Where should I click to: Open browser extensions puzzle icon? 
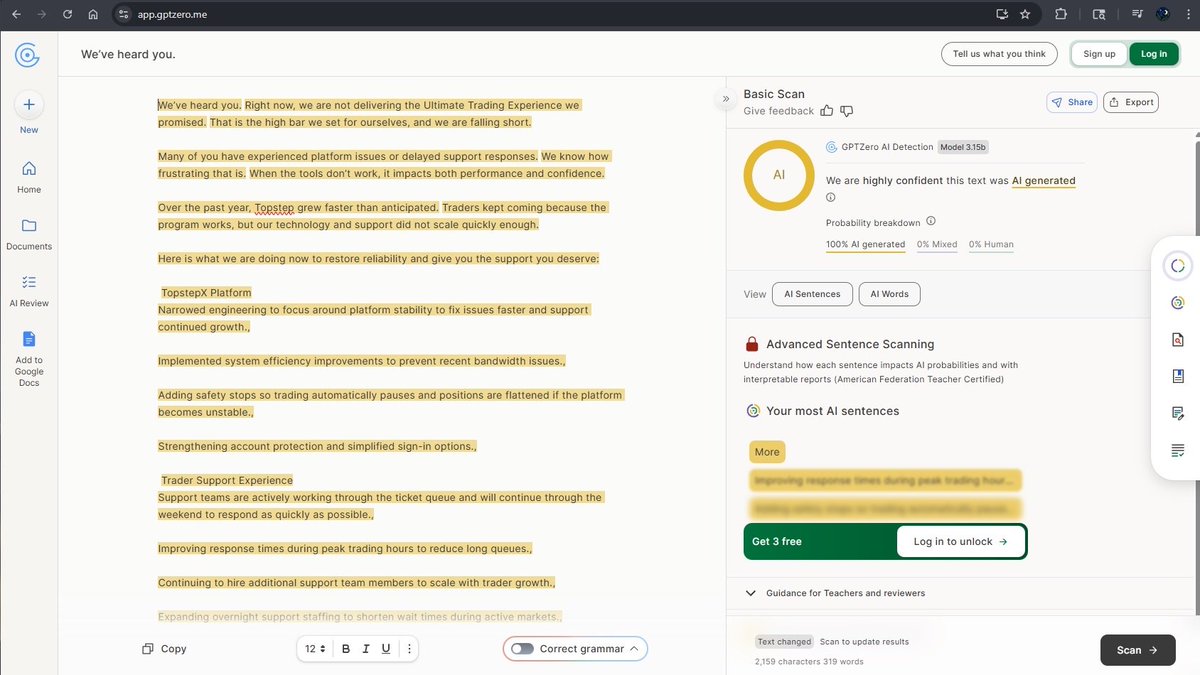coord(1061,15)
